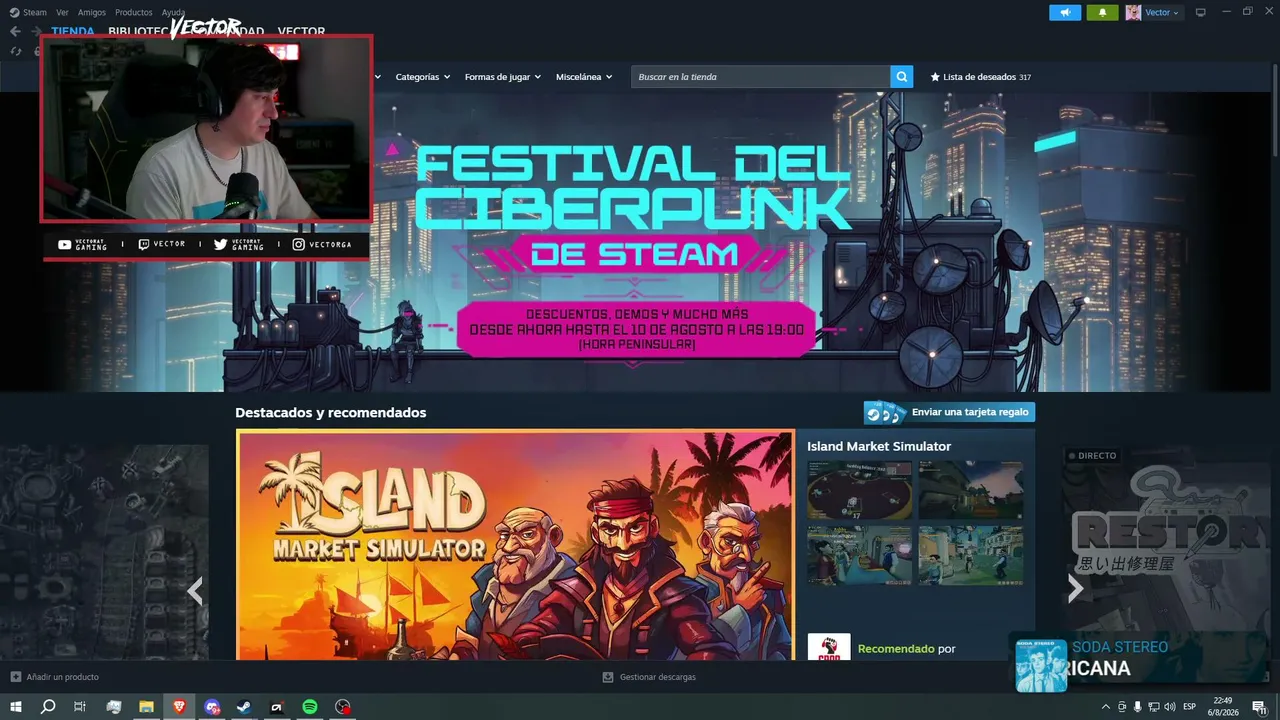Viewport: 1280px width, 720px height.
Task: Open the Ver menu
Action: coord(62,12)
